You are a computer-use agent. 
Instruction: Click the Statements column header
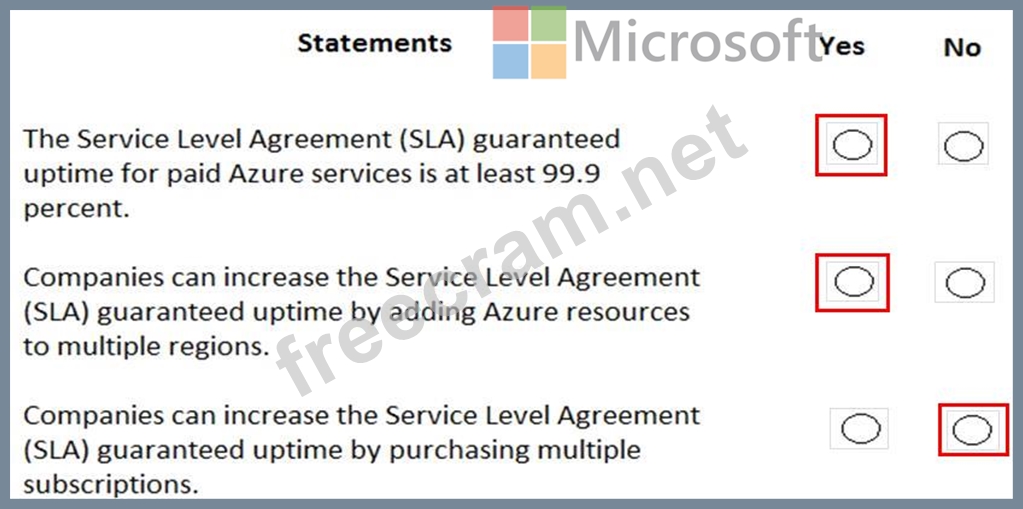click(x=375, y=43)
